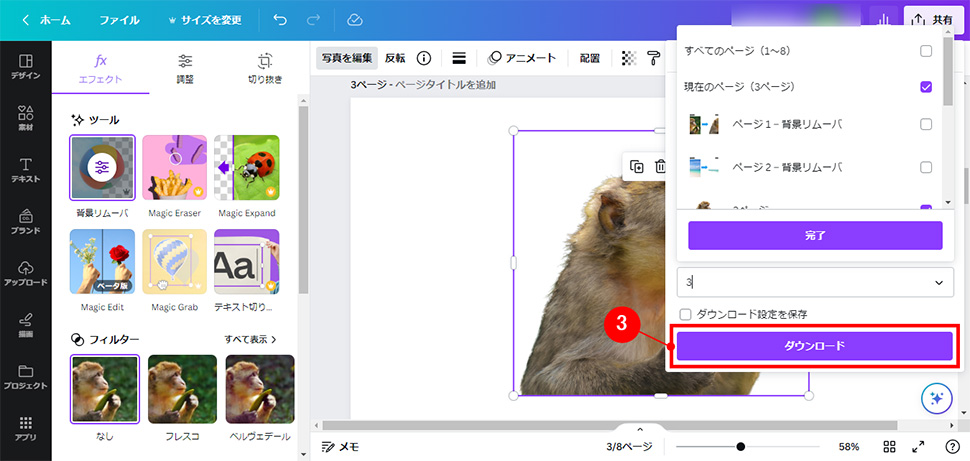Open the 素材 elements panel

point(25,118)
